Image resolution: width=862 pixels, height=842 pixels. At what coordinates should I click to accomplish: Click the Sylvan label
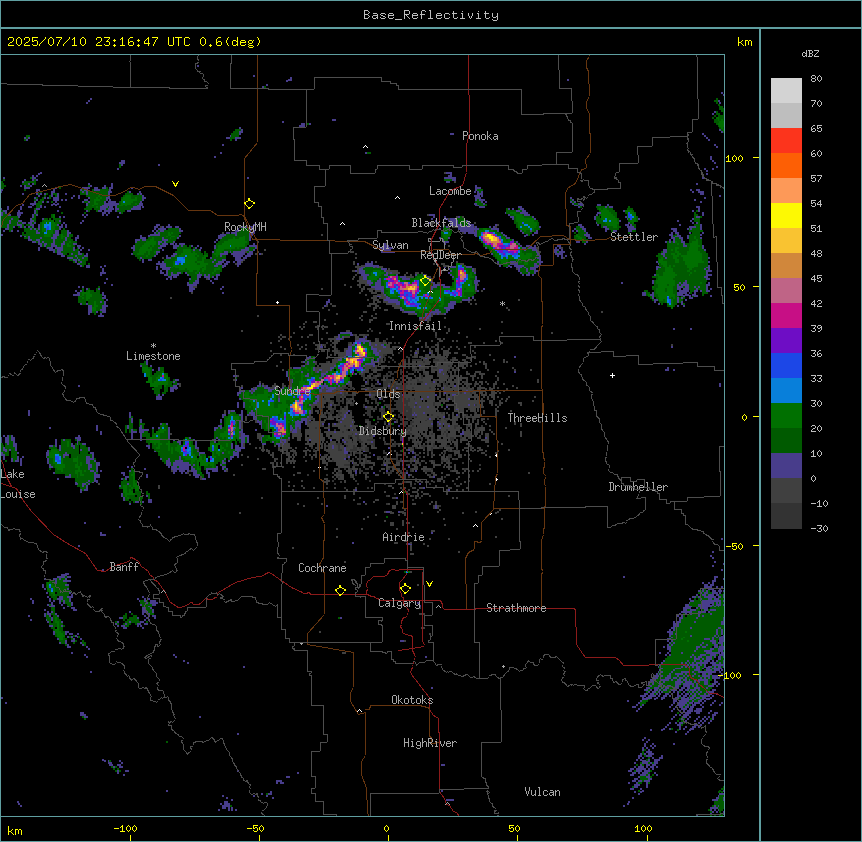click(x=390, y=245)
